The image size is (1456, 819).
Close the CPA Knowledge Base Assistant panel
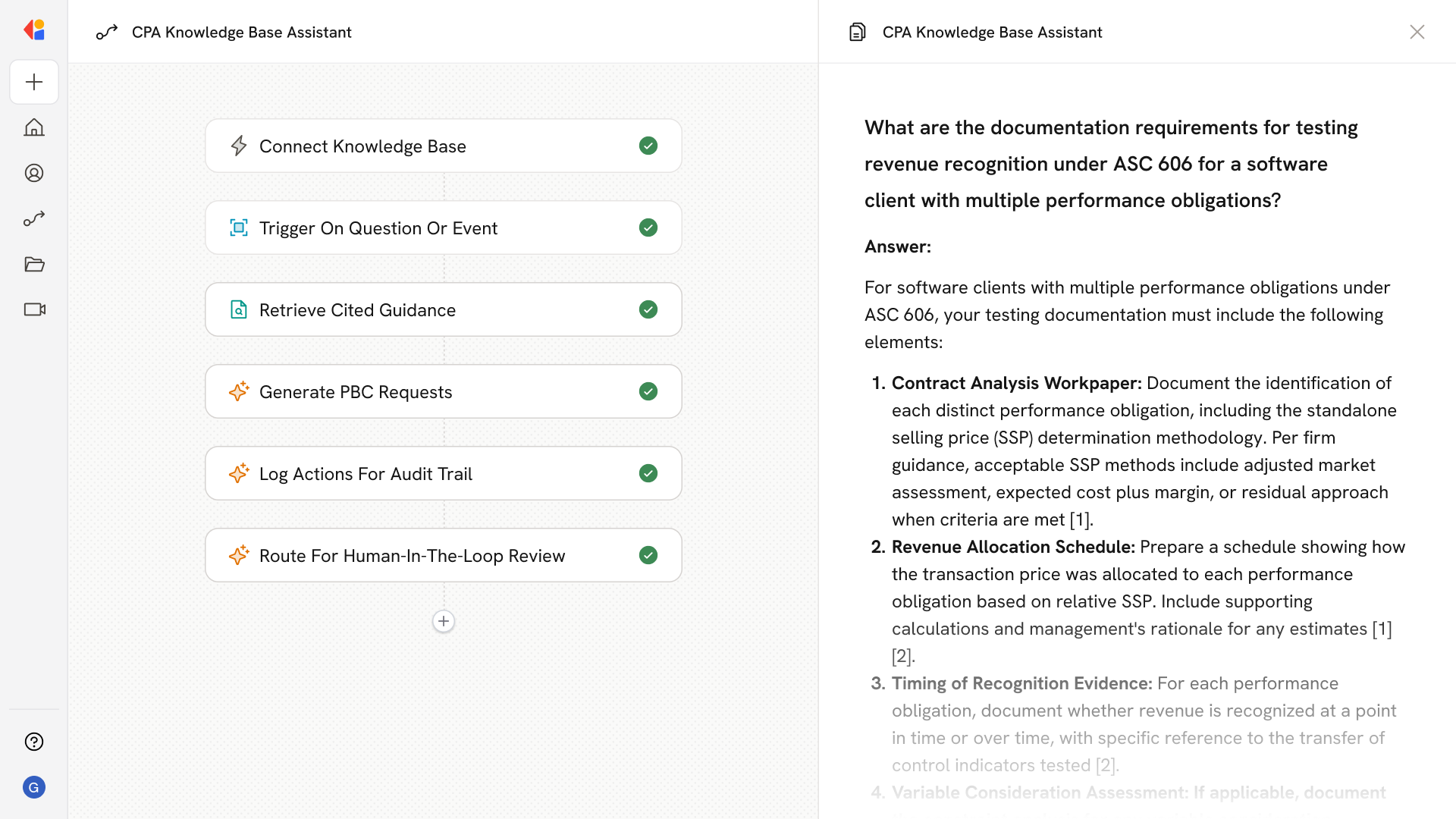point(1417,32)
